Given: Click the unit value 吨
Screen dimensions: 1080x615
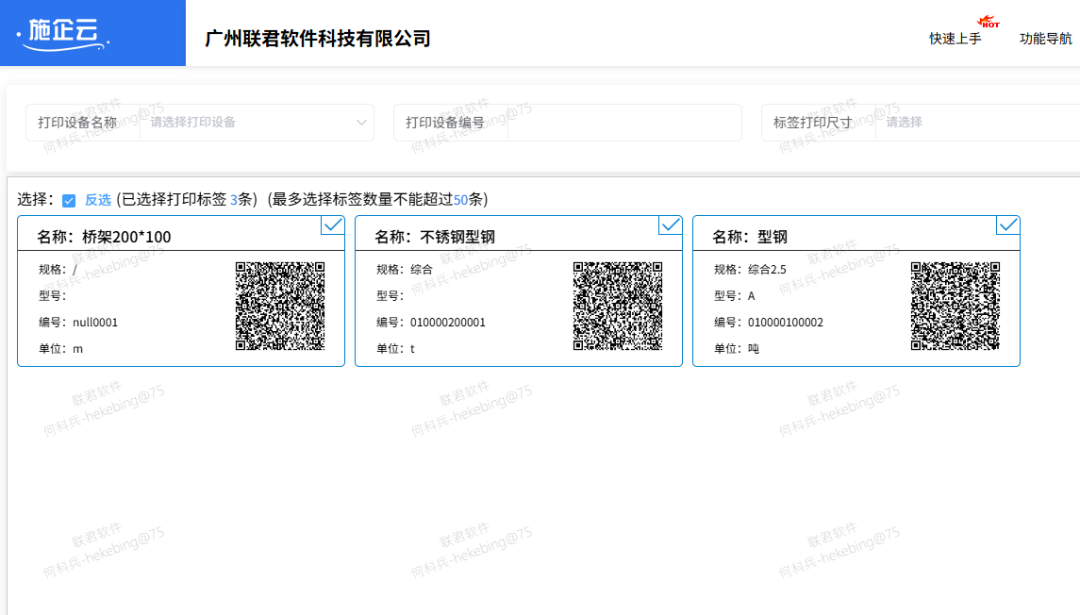Looking at the screenshot, I should point(754,348).
